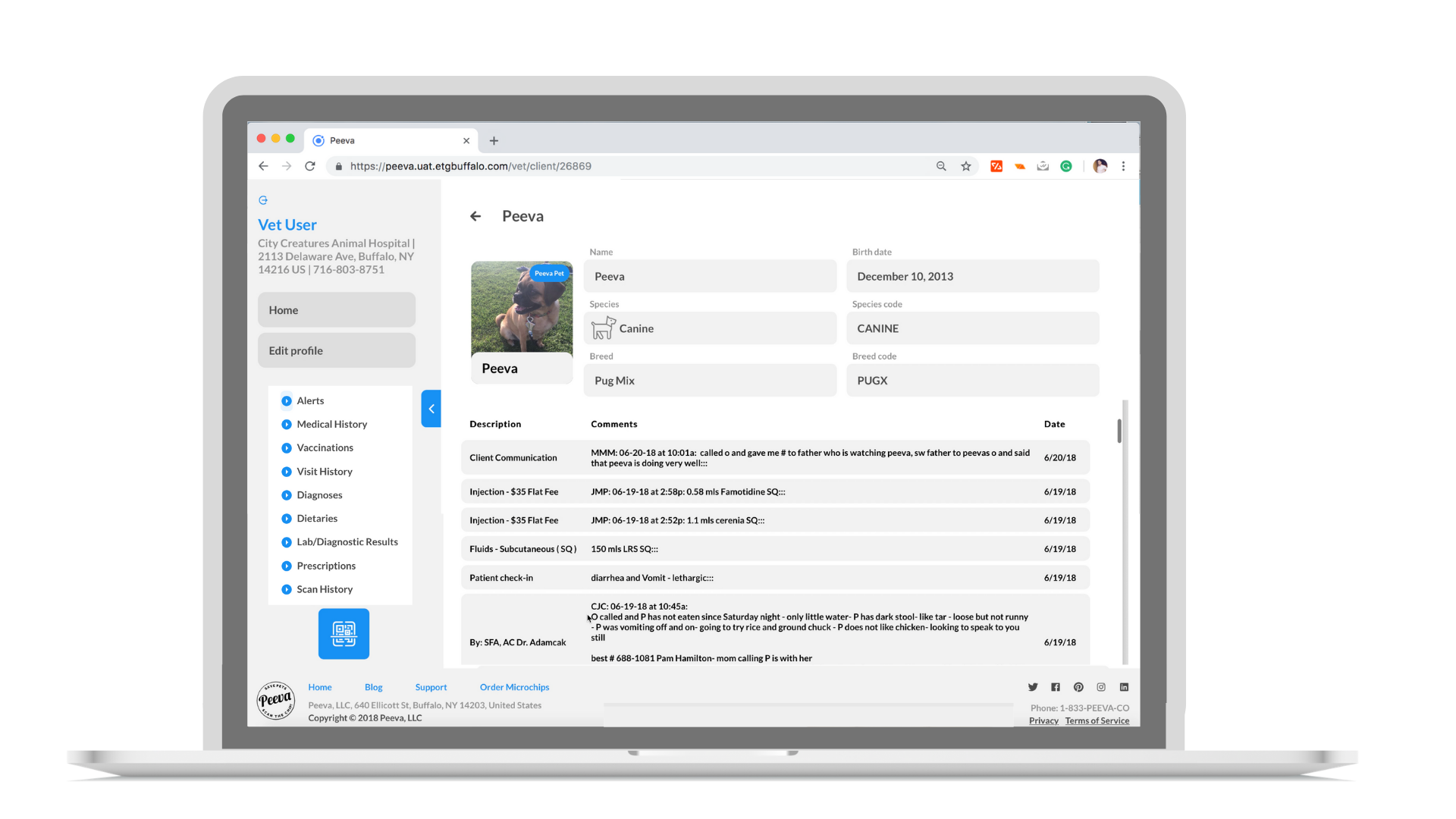The height and width of the screenshot is (819, 1456).
Task: Click the browser back arrow
Action: (x=263, y=166)
